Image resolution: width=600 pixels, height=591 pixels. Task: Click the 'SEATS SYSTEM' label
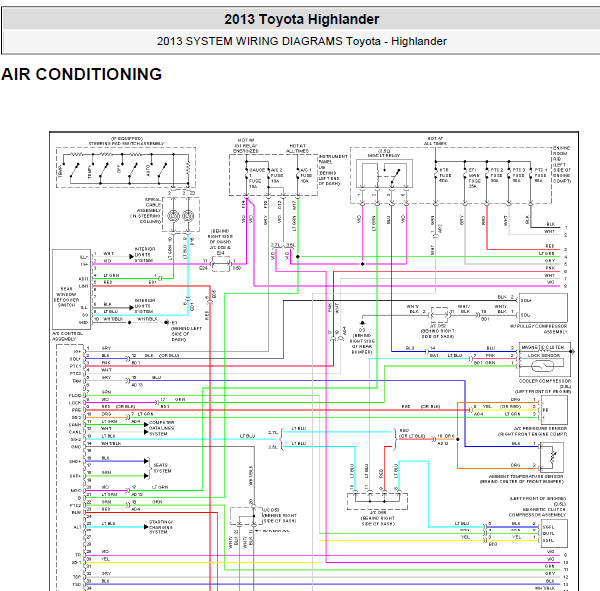point(162,468)
